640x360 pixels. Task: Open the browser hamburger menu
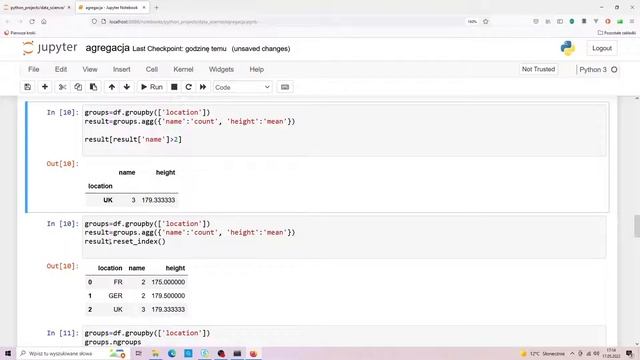632,21
